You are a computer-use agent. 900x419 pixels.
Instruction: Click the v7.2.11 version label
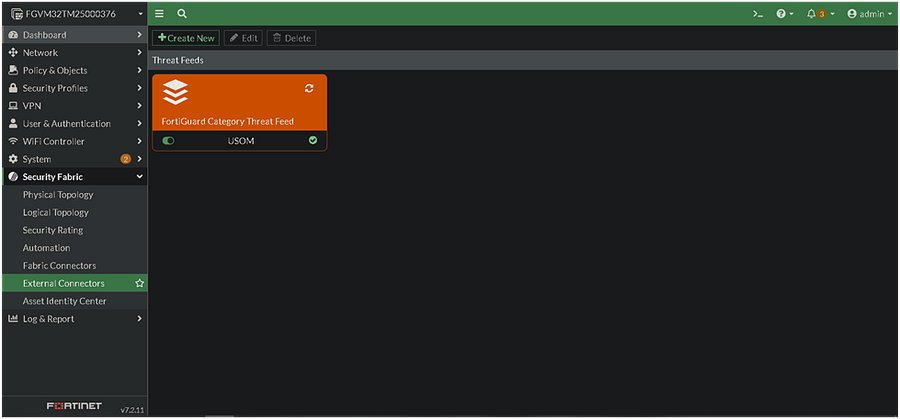tap(132, 410)
